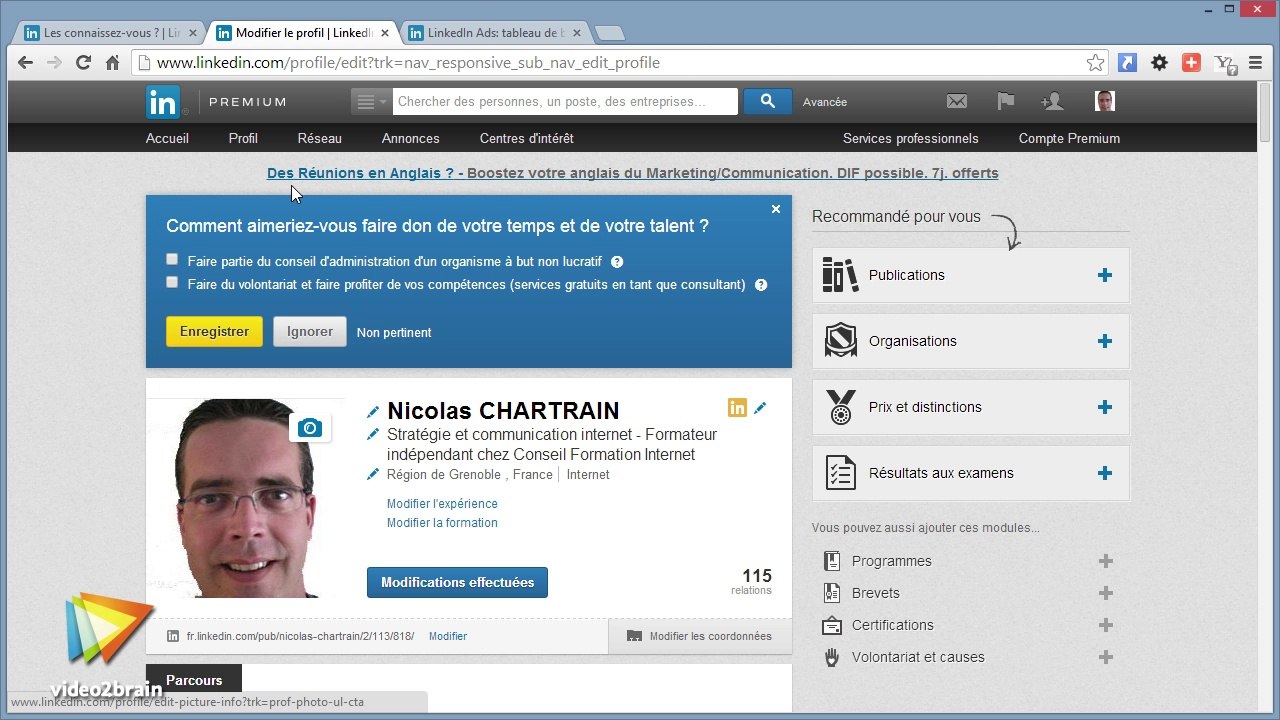1280x720 pixels.
Task: Click help icon after volontariat option
Action: [x=761, y=285]
